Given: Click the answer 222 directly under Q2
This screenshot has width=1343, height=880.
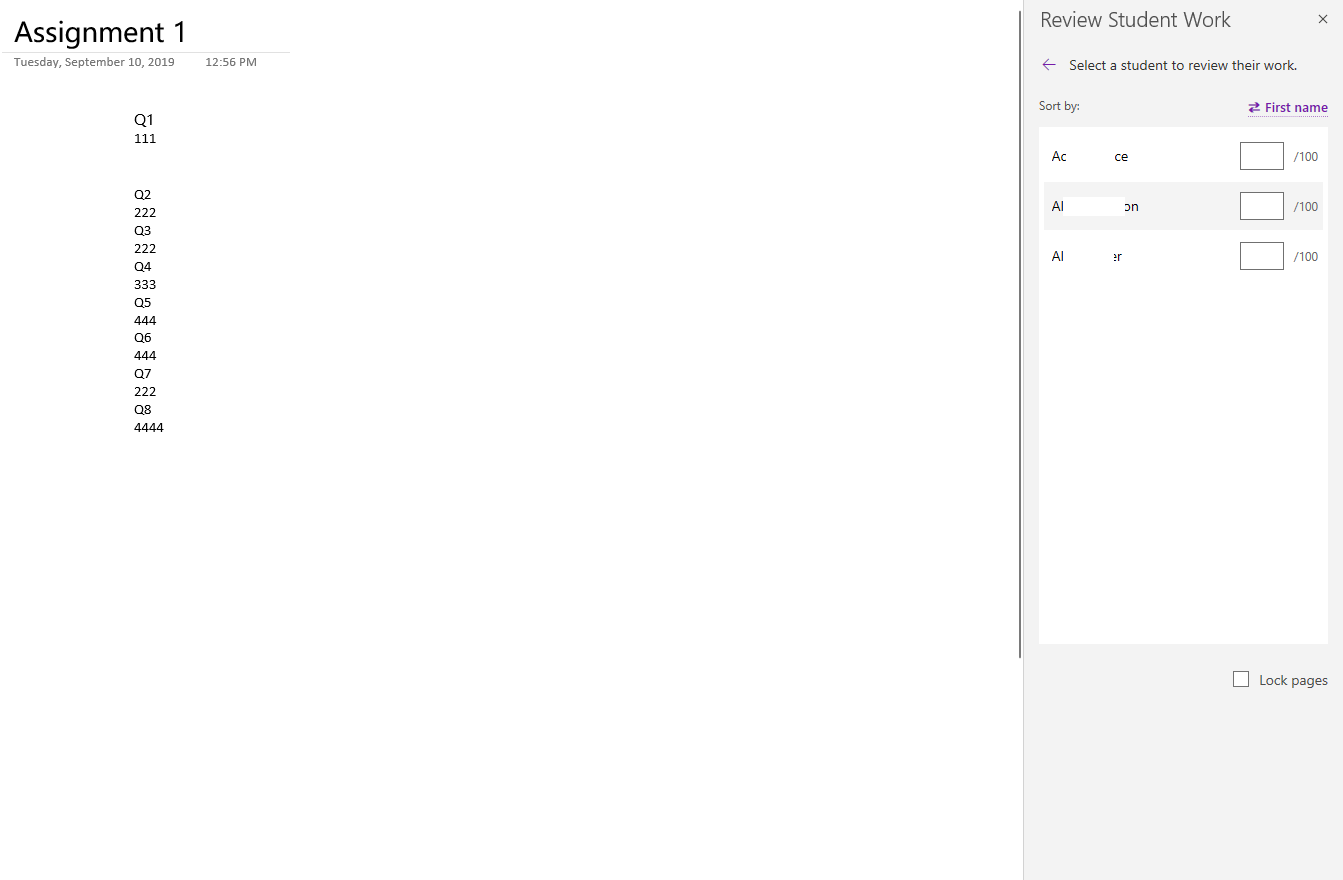Looking at the screenshot, I should click(x=145, y=213).
